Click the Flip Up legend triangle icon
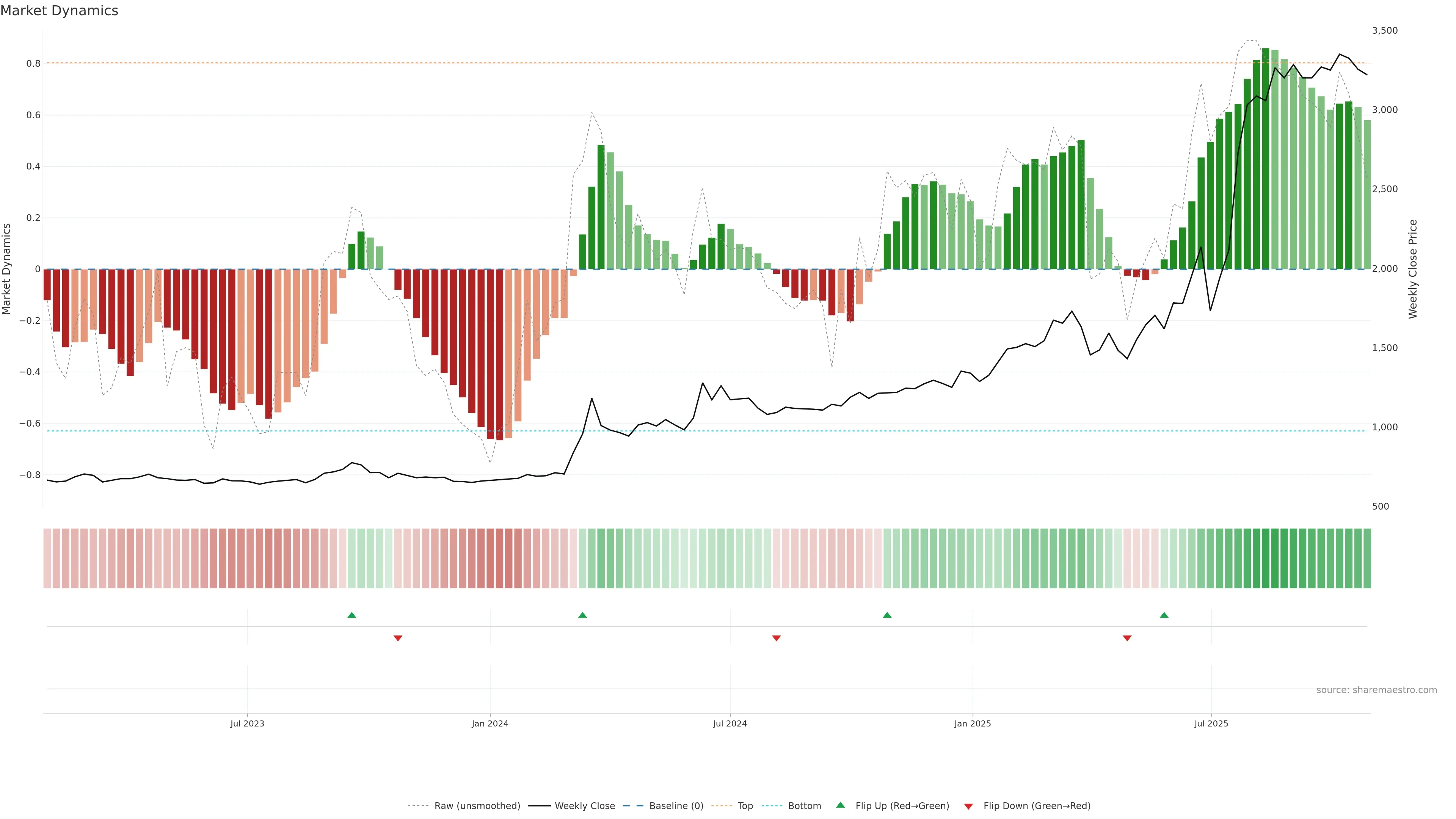Viewport: 1456px width, 819px height. click(x=841, y=805)
